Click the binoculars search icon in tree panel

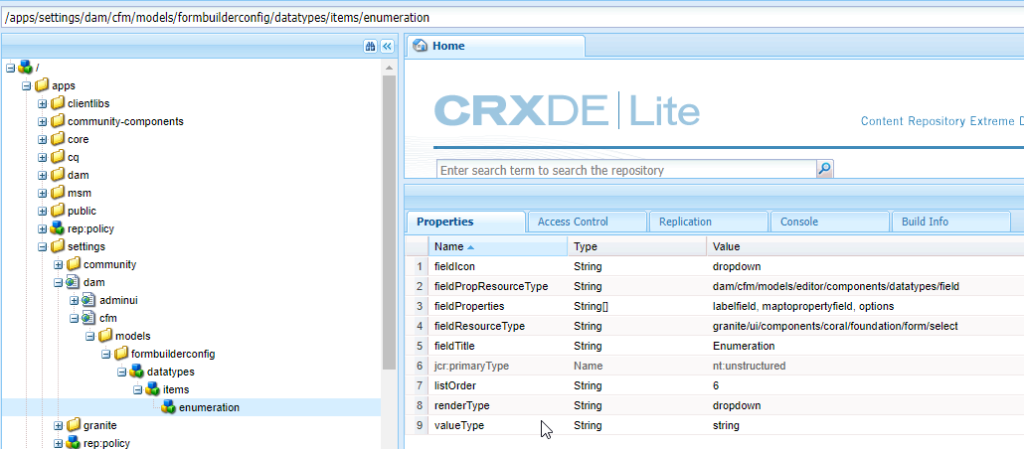(x=370, y=47)
